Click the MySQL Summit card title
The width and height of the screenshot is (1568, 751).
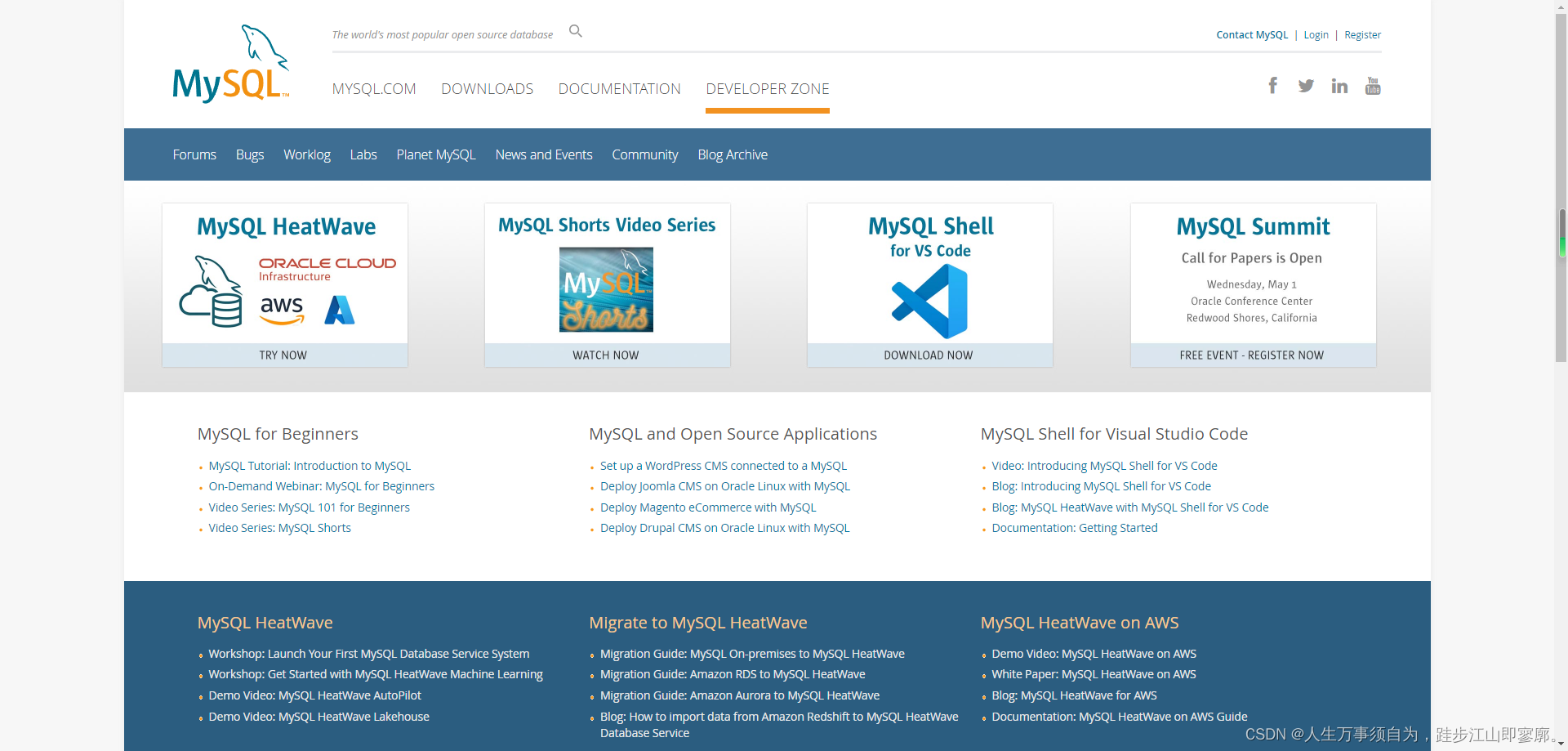click(1253, 226)
